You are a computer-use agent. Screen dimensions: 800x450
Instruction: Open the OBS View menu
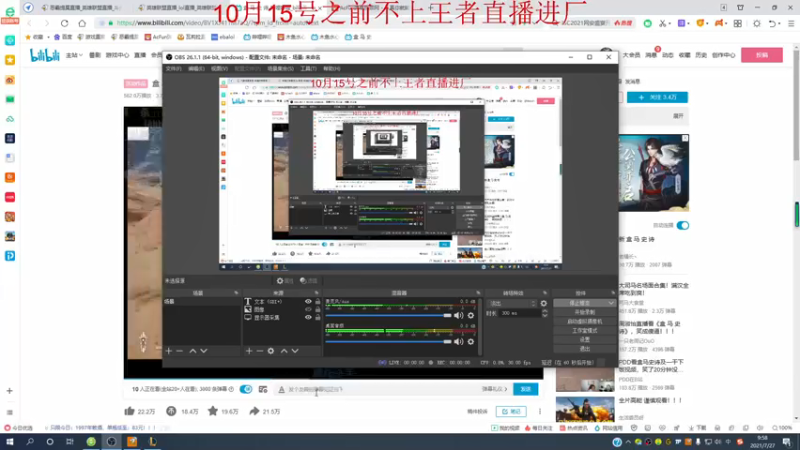[x=219, y=68]
